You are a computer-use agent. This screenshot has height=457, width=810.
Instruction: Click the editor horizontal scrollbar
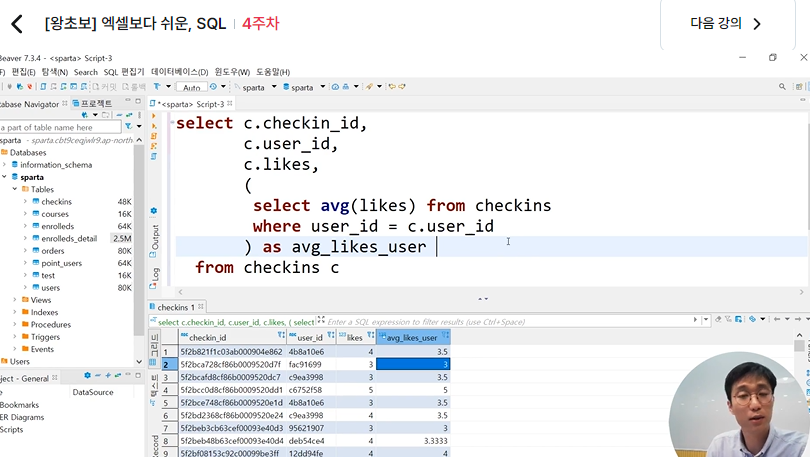tap(491, 292)
